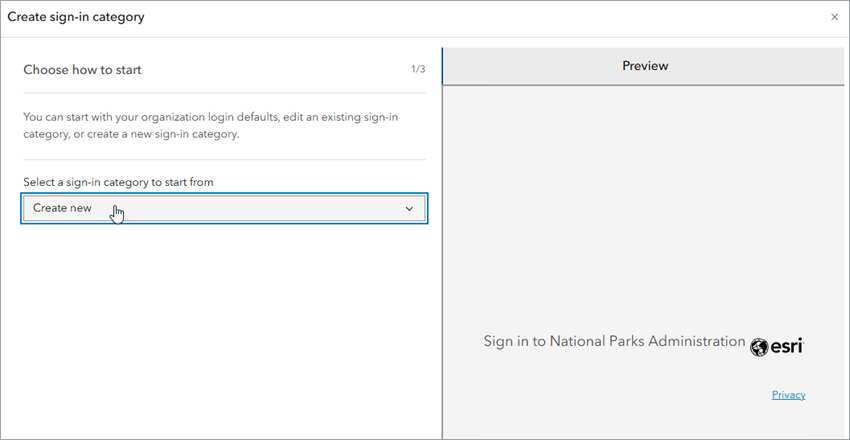Click the "Create new" selected value text
850x440 pixels.
62,208
